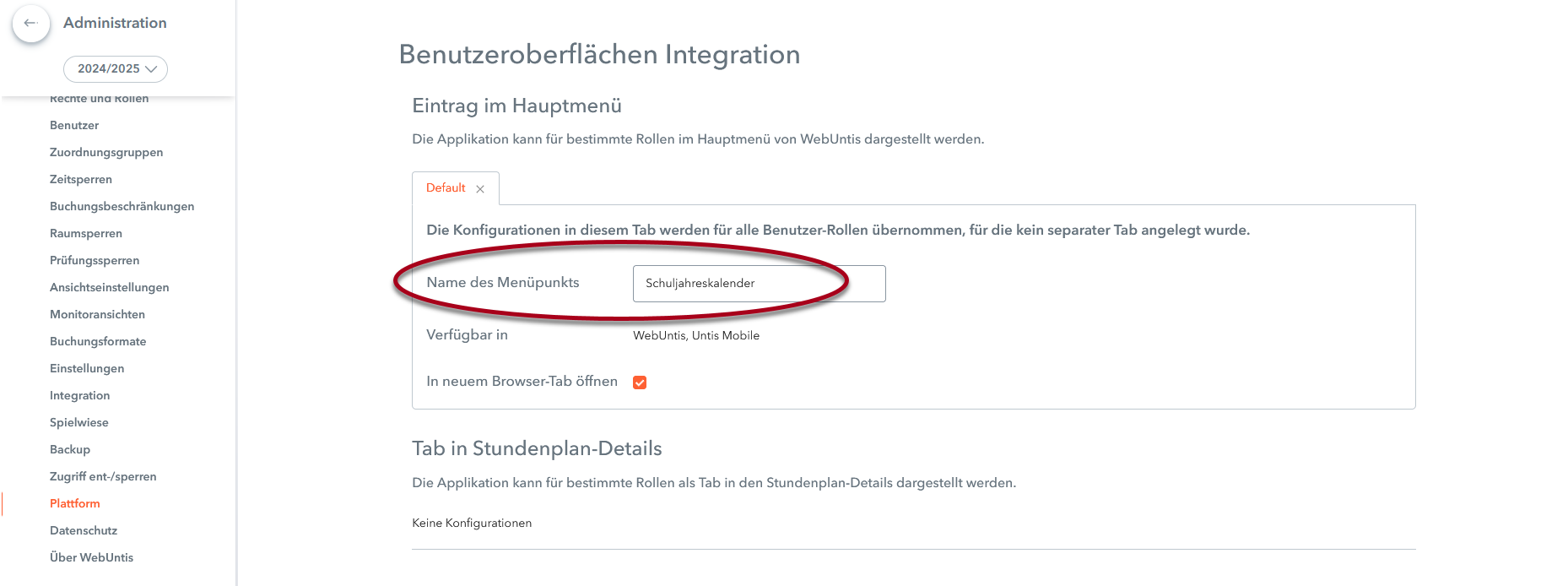Viewport: 1568px width, 586px height.
Task: Open Spielwiese in the sidebar
Action: pyautogui.click(x=79, y=422)
